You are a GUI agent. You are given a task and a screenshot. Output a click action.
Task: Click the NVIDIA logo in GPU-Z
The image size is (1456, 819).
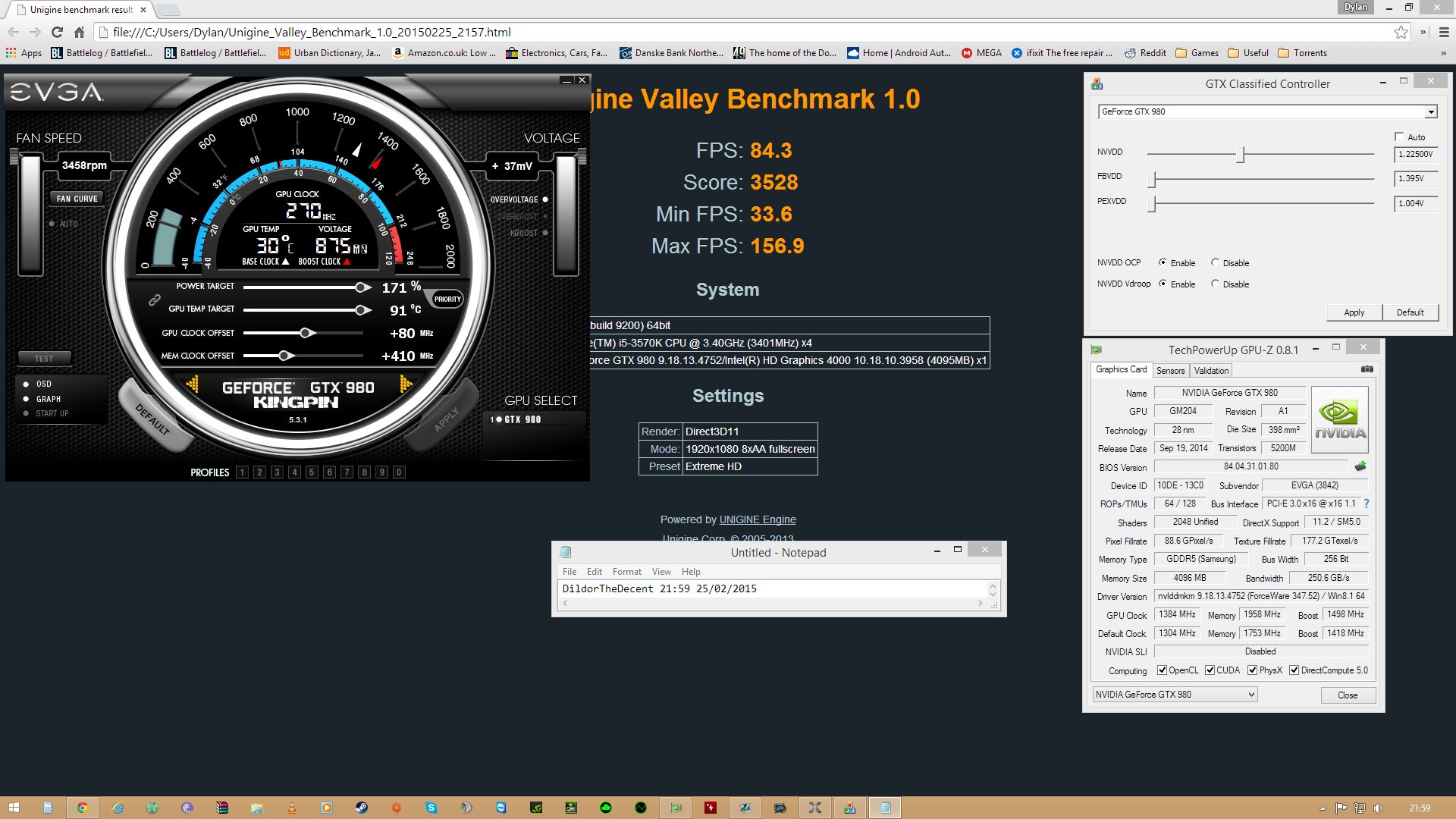[1340, 420]
